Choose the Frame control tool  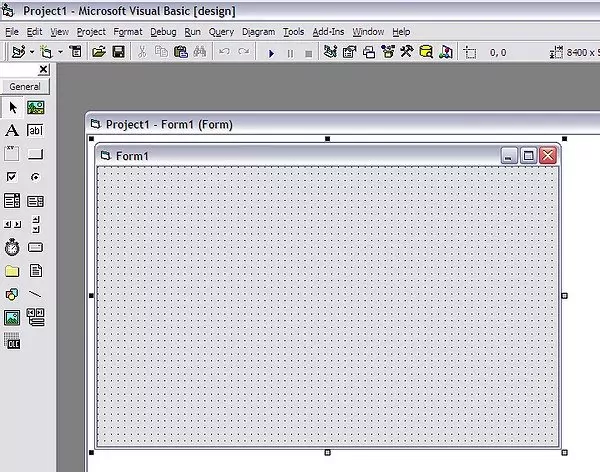click(13, 154)
